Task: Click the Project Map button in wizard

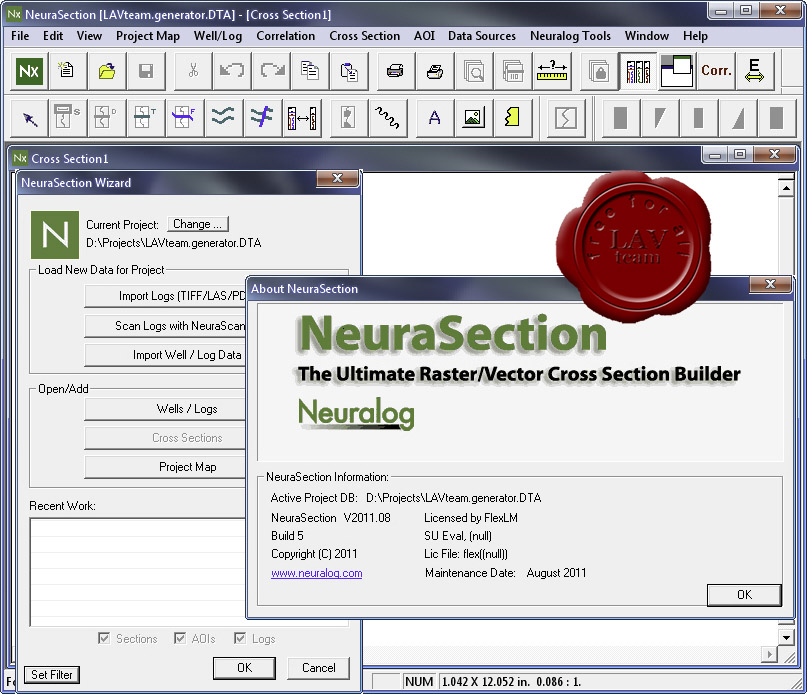Action: click(x=165, y=467)
